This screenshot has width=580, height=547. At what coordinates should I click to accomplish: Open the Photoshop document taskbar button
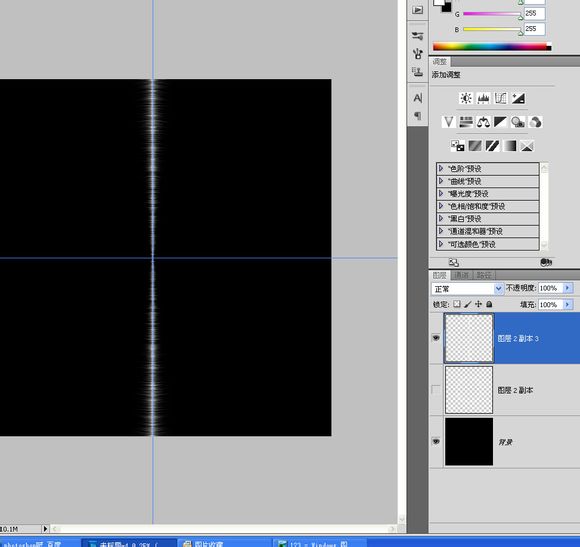128,543
